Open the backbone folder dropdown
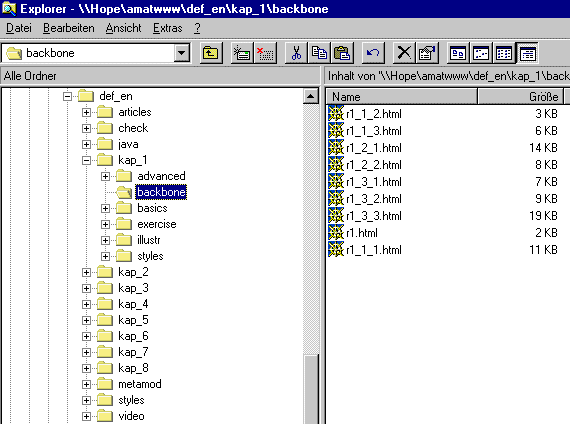570x424 pixels. (x=182, y=53)
